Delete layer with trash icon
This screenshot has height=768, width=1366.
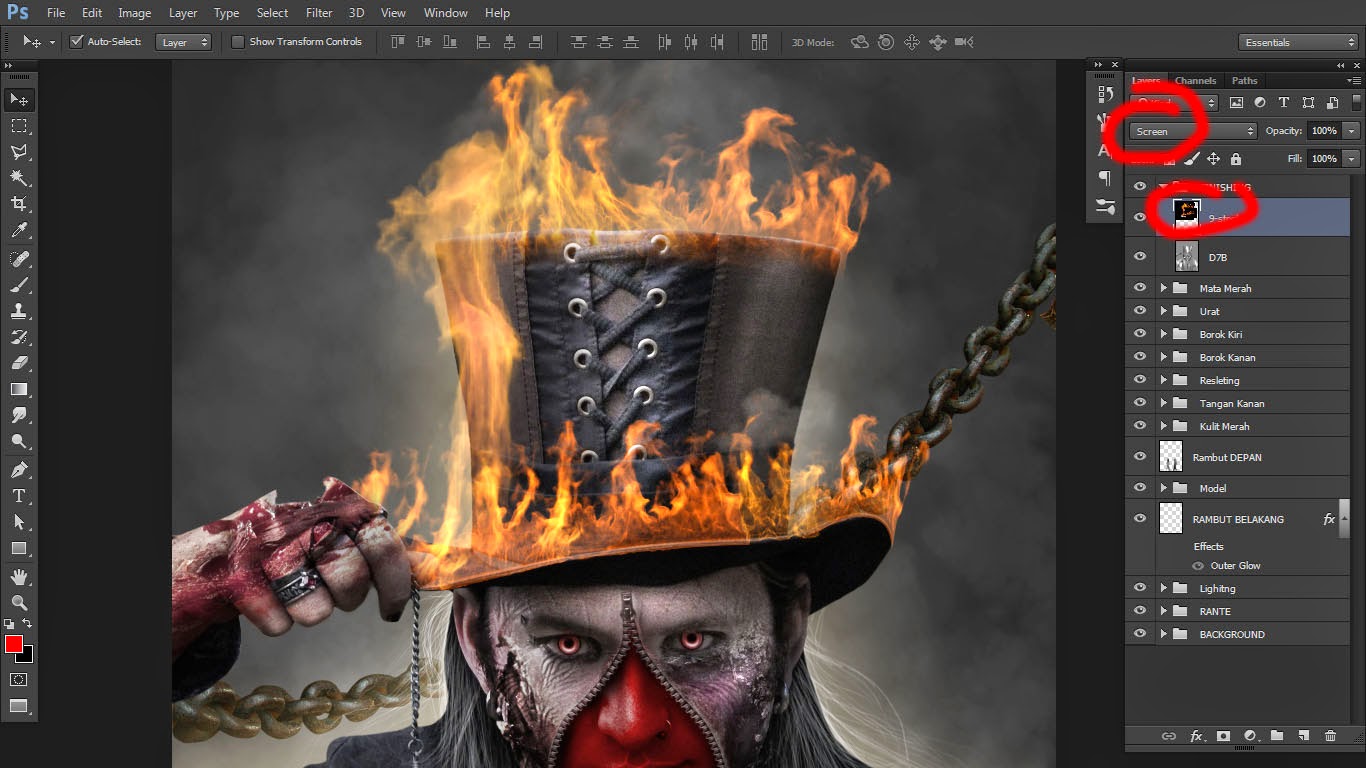click(x=1330, y=736)
